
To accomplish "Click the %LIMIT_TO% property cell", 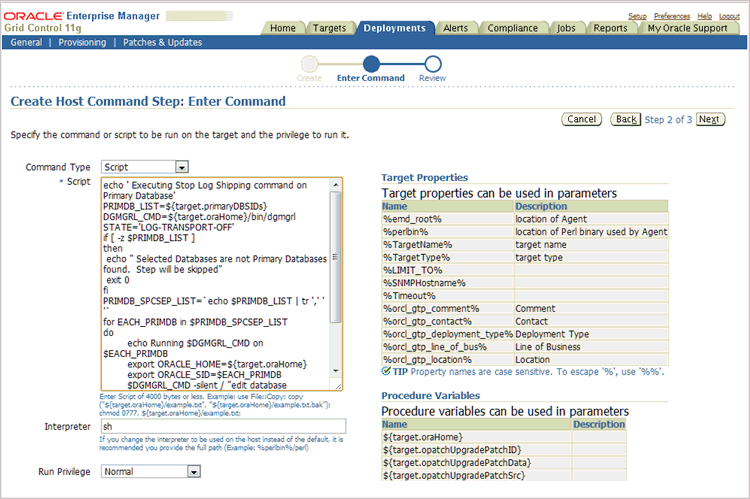I will pyautogui.click(x=448, y=270).
